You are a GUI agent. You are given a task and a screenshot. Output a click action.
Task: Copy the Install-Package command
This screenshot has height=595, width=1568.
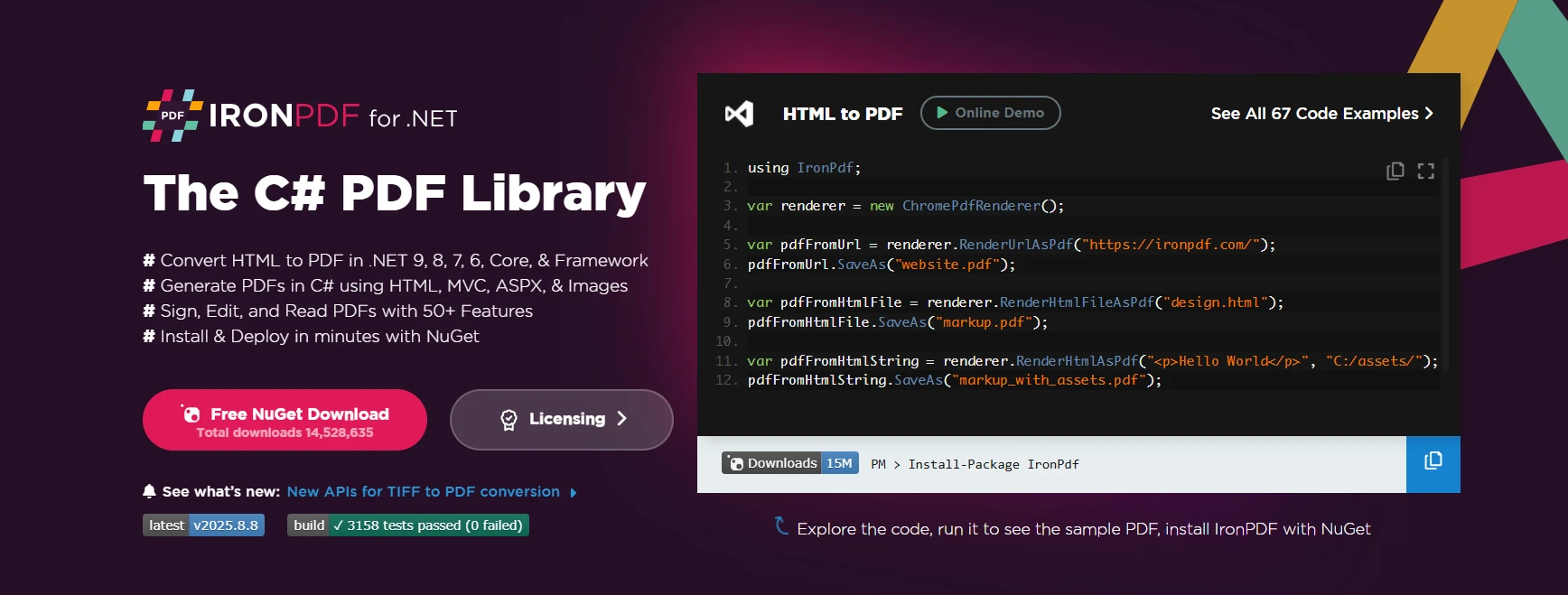pos(1433,464)
